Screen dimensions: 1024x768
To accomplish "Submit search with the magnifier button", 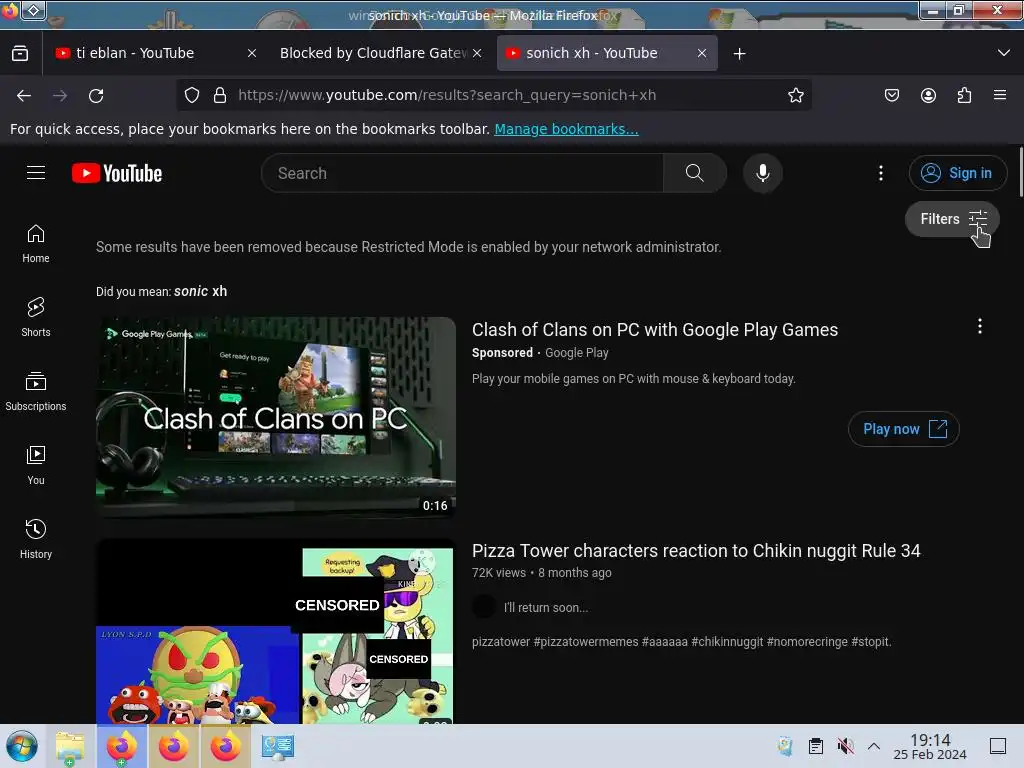I will [x=695, y=173].
